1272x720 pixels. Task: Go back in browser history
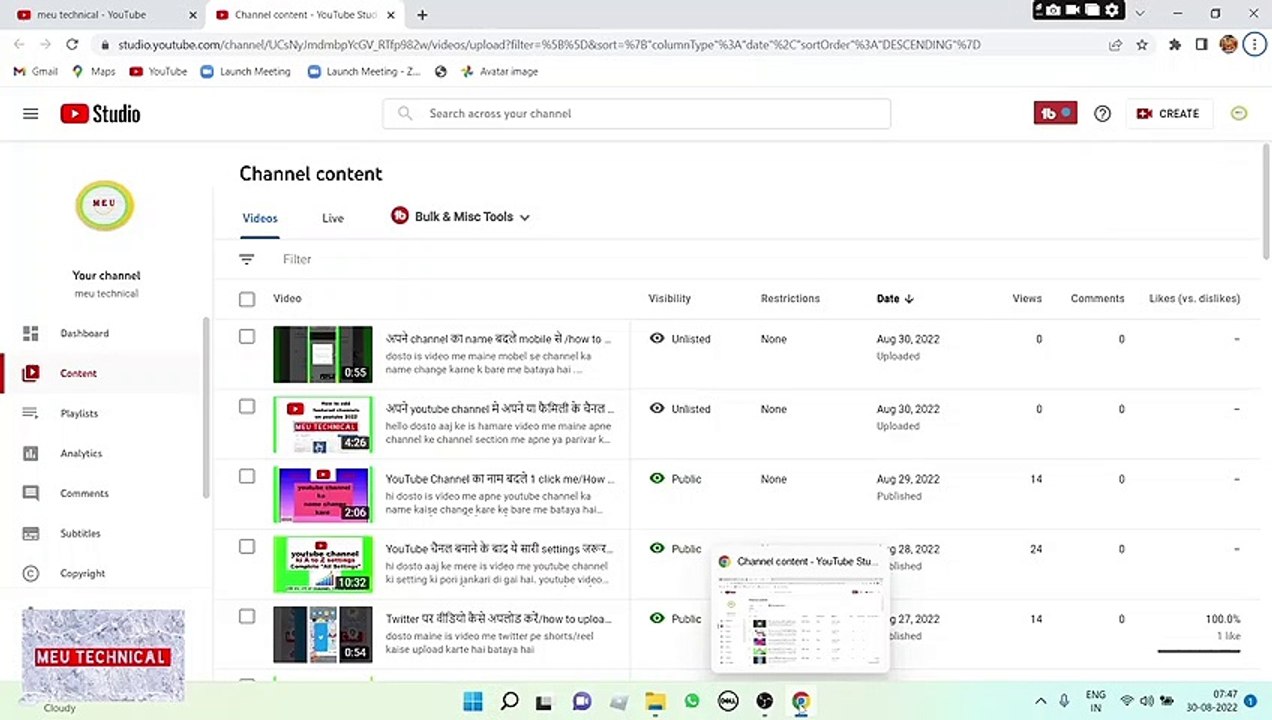[19, 45]
